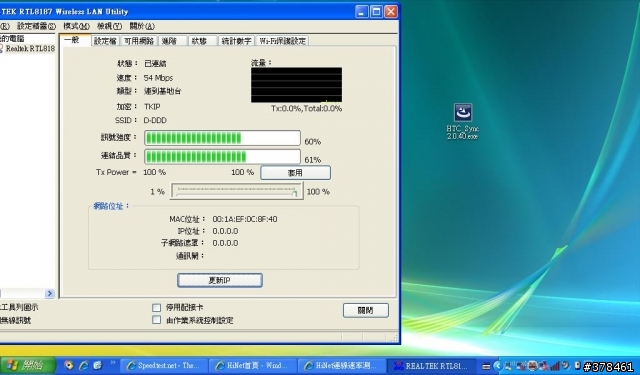Click the 關閉 button
This screenshot has width=640, height=375.
366,311
